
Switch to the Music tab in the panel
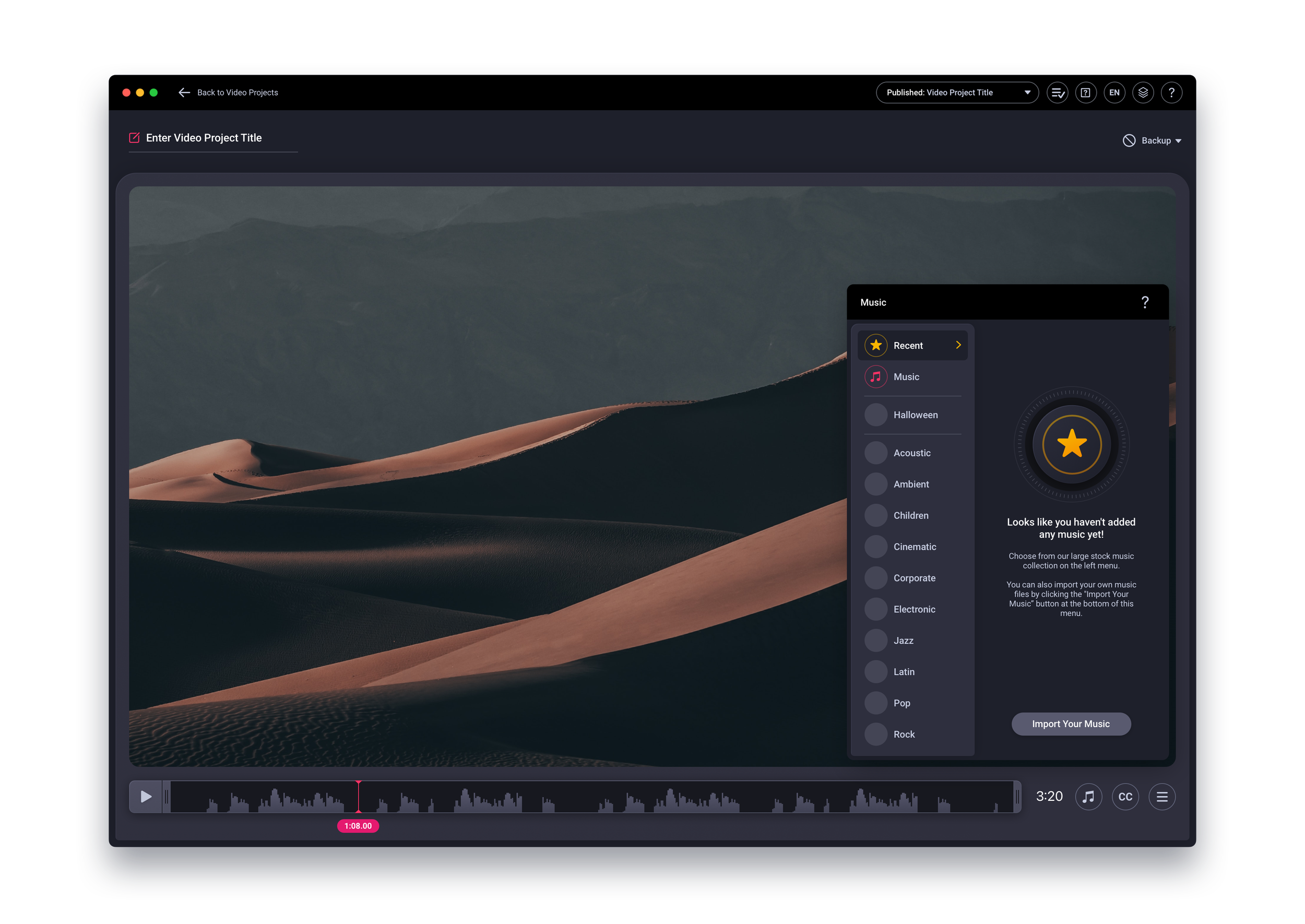[x=906, y=376]
